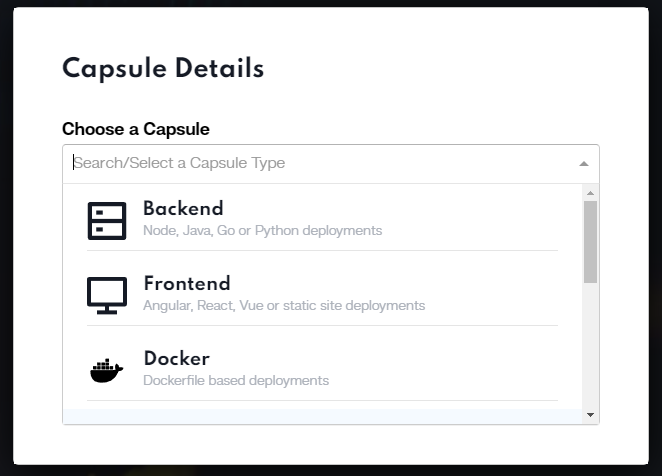The image size is (662, 476).
Task: Focus the Search/Select a Capsule Type field
Action: (x=331, y=164)
